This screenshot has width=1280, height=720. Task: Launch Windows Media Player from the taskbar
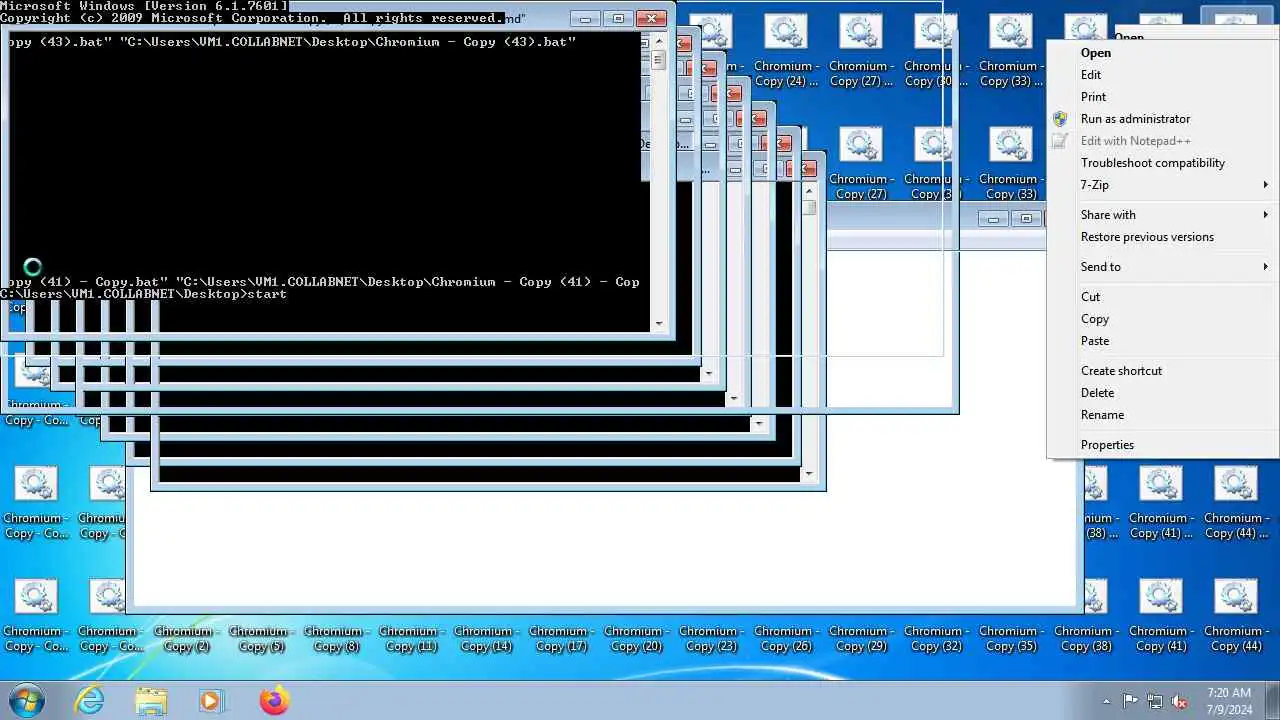(x=211, y=700)
